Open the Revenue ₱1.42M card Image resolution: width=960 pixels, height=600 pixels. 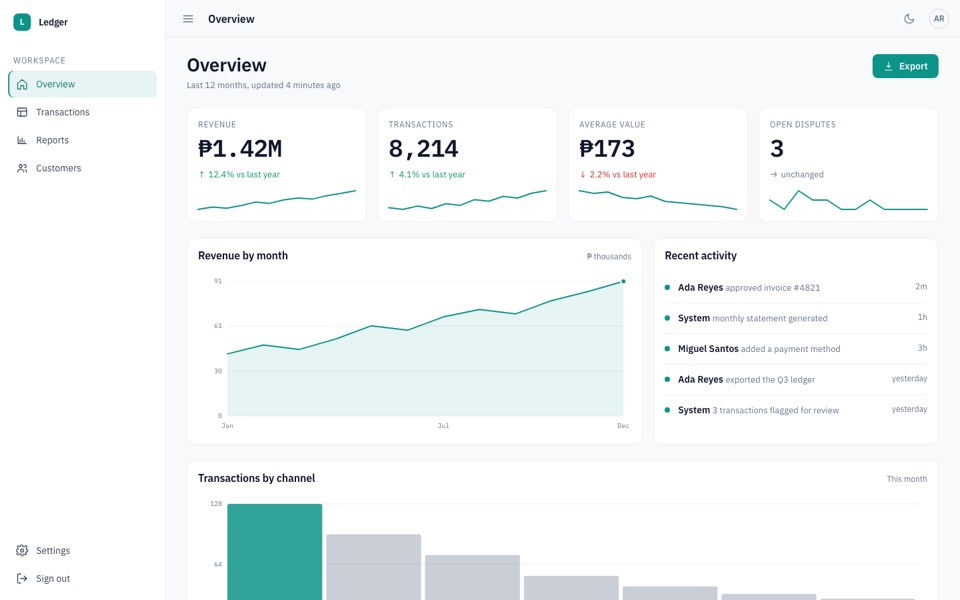click(277, 165)
